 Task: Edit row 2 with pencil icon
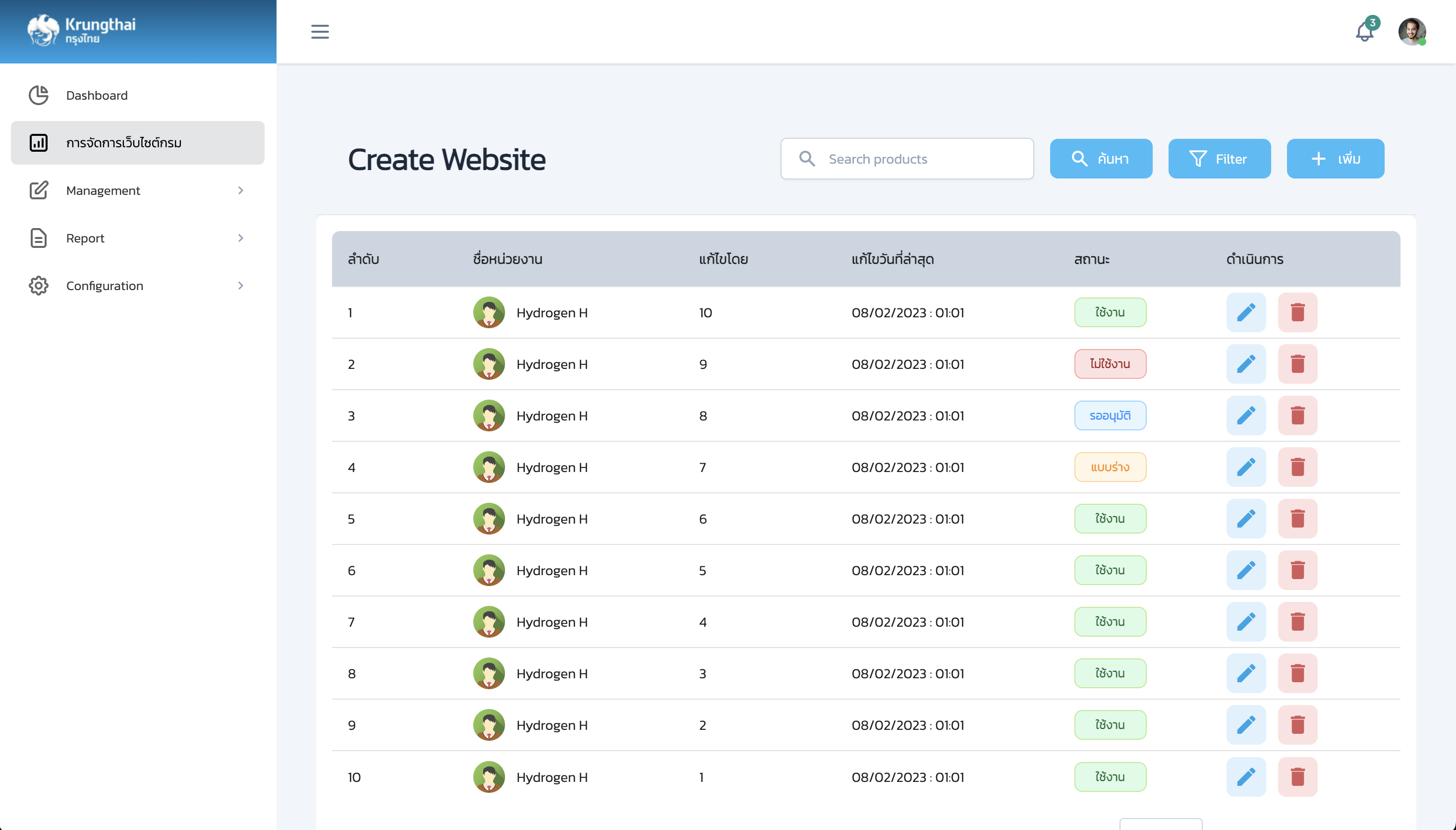coord(1246,364)
